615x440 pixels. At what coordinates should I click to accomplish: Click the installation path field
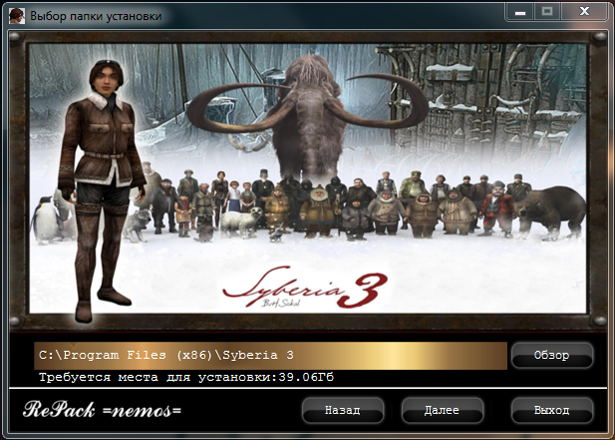(x=271, y=355)
